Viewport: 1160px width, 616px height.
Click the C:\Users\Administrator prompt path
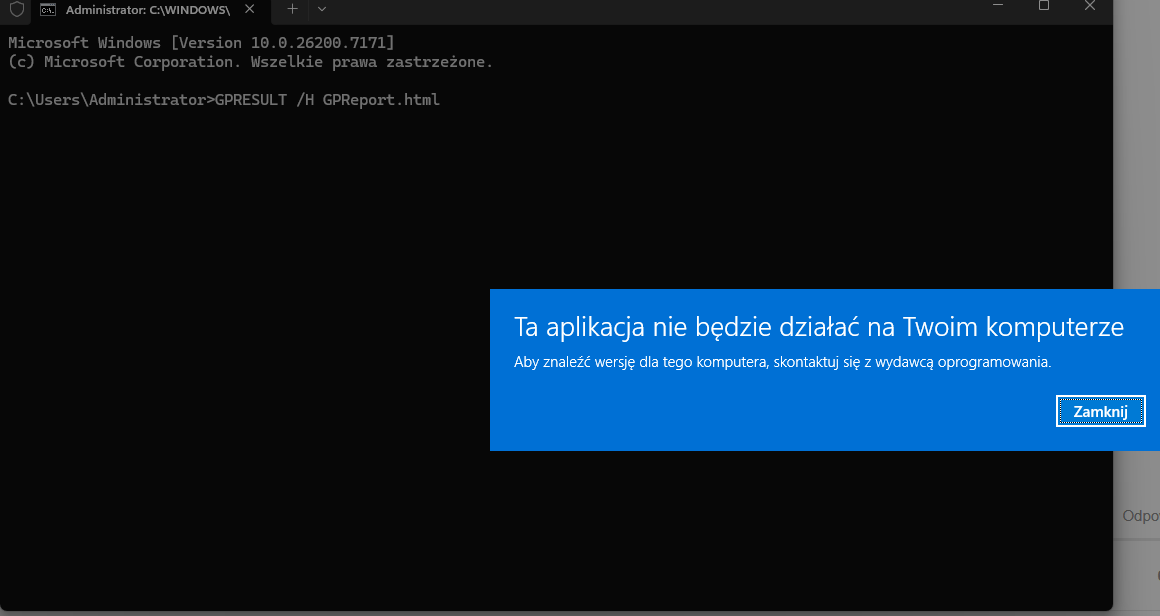pos(108,100)
